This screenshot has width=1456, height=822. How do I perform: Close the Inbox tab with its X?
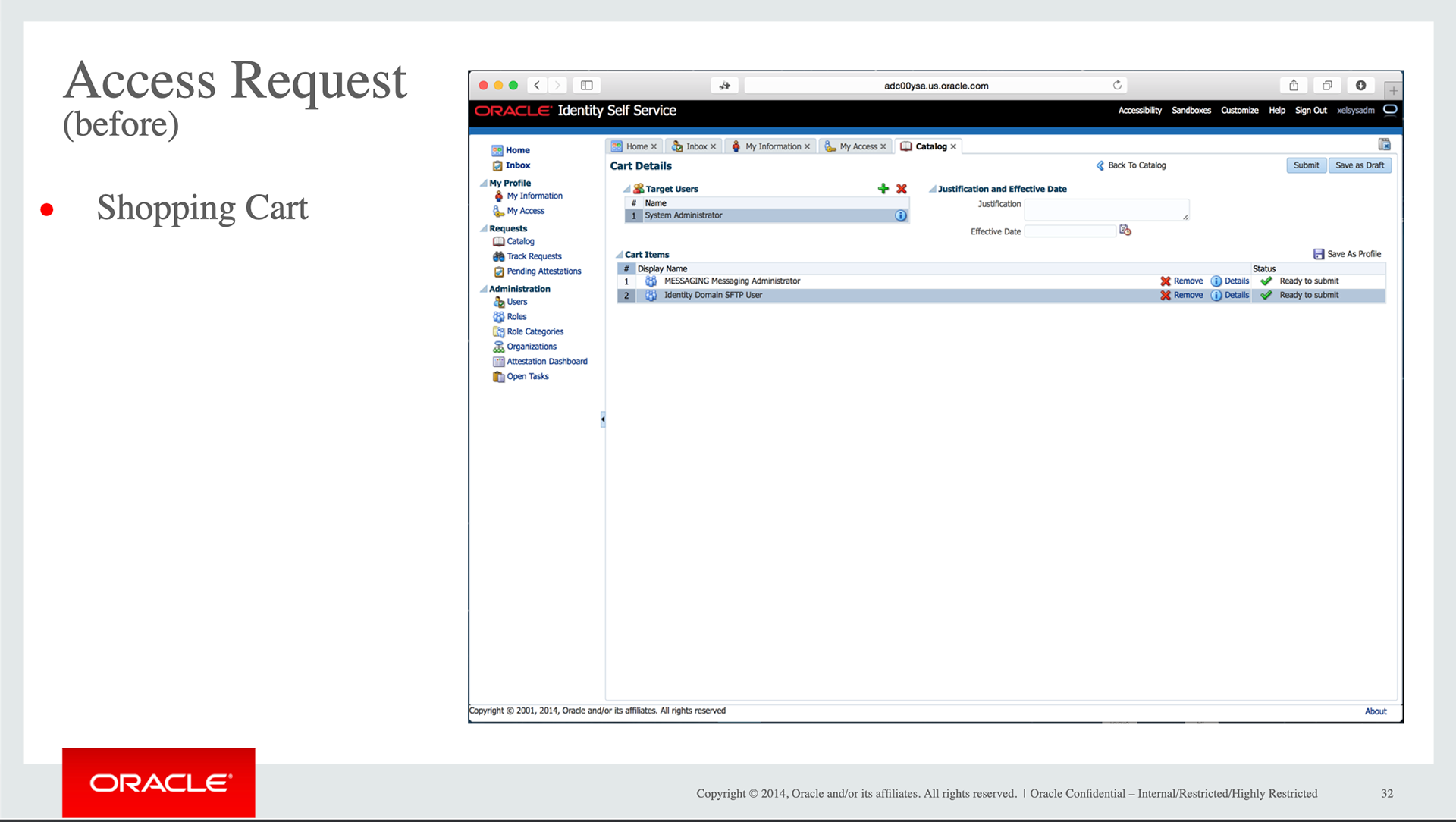point(713,147)
